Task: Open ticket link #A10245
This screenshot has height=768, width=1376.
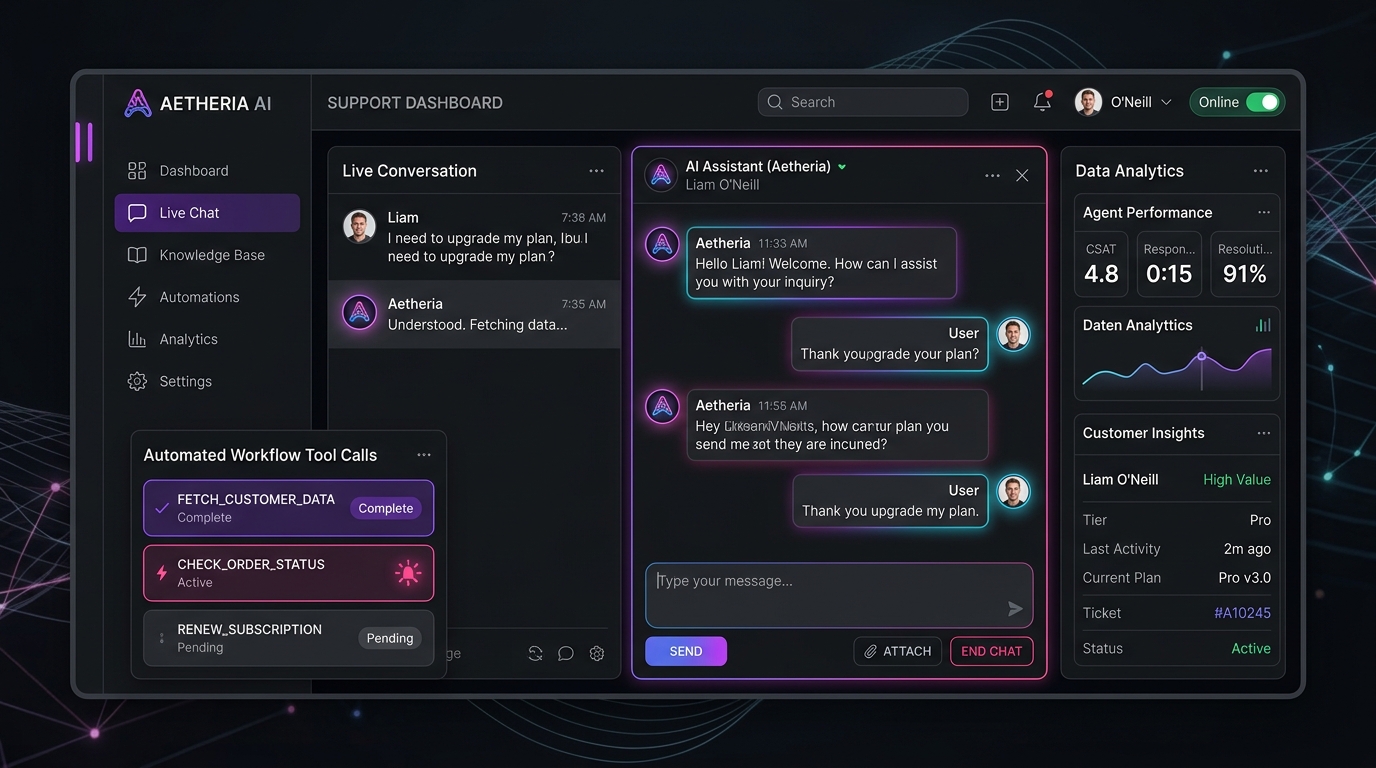Action: pos(1242,613)
